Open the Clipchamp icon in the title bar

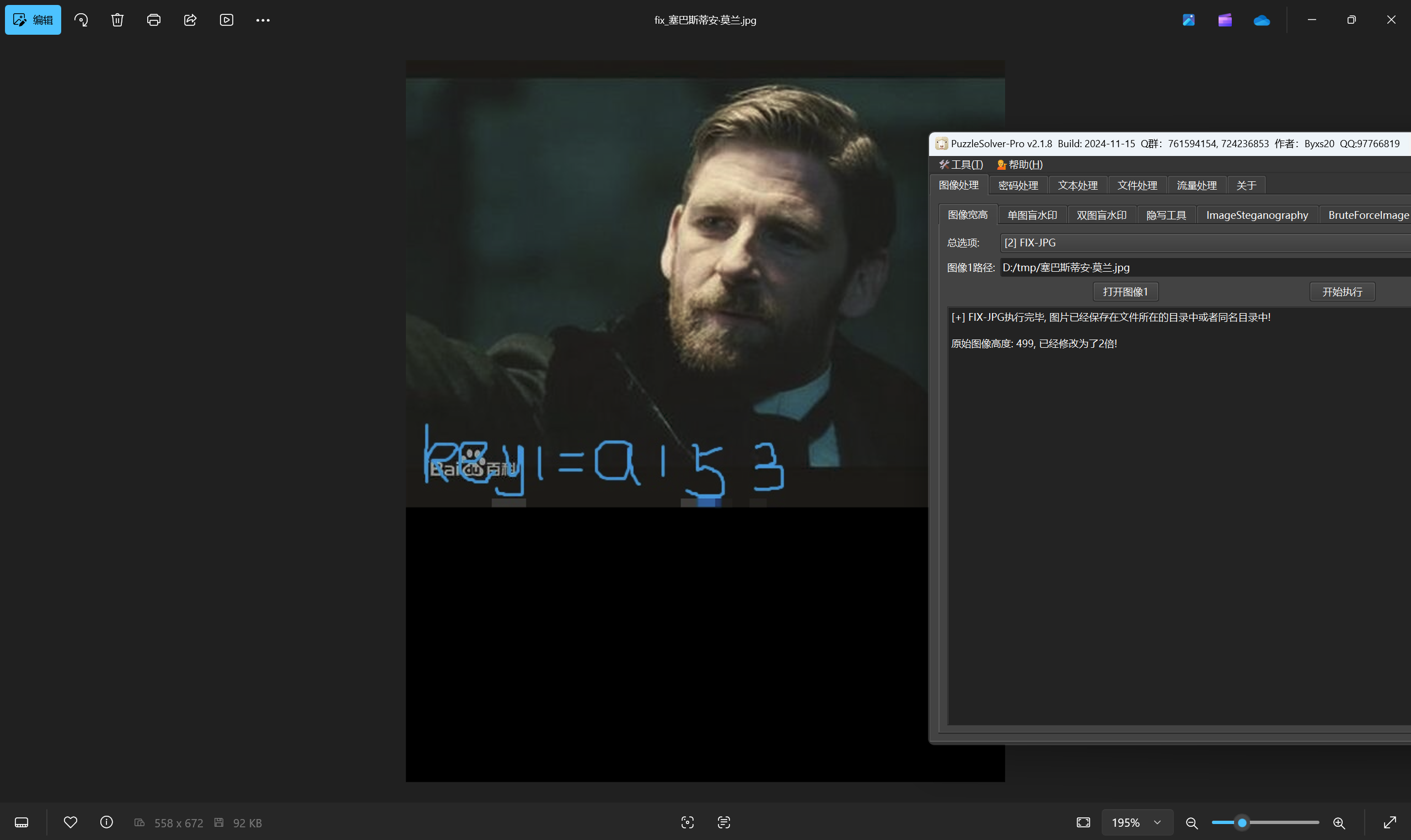click(1225, 20)
